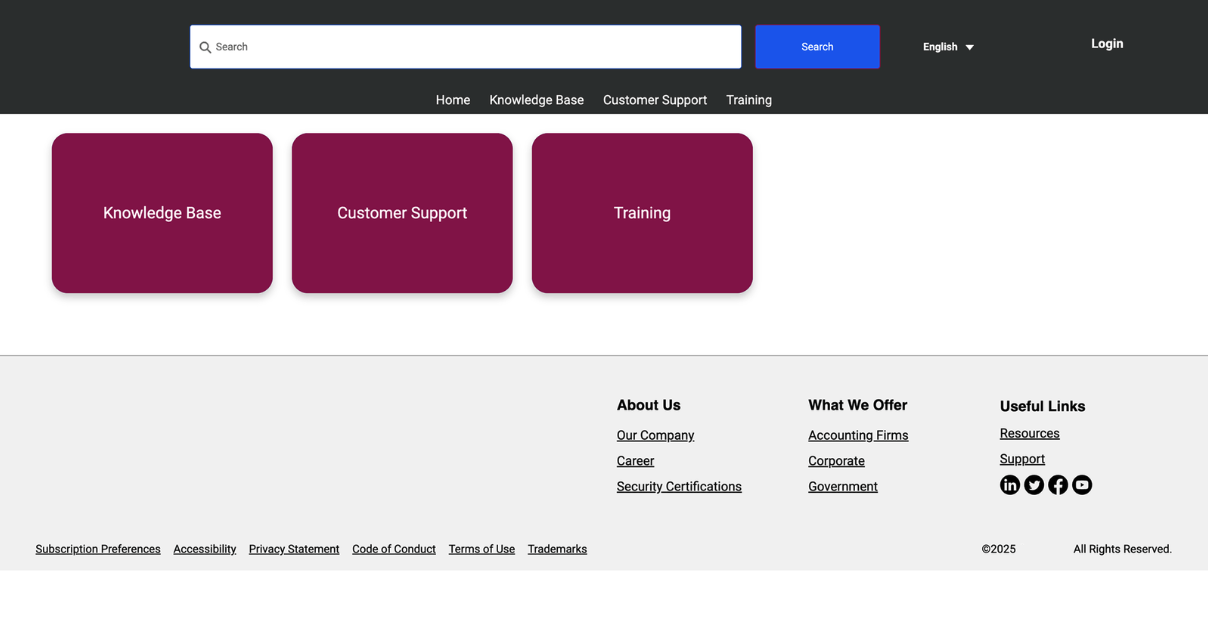
Task: Click Login in the header
Action: 1107,44
